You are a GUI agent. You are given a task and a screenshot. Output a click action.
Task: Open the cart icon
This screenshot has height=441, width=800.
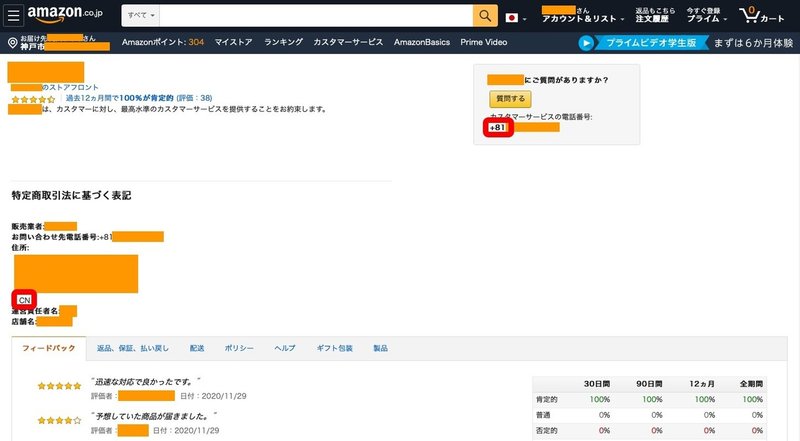[x=761, y=15]
